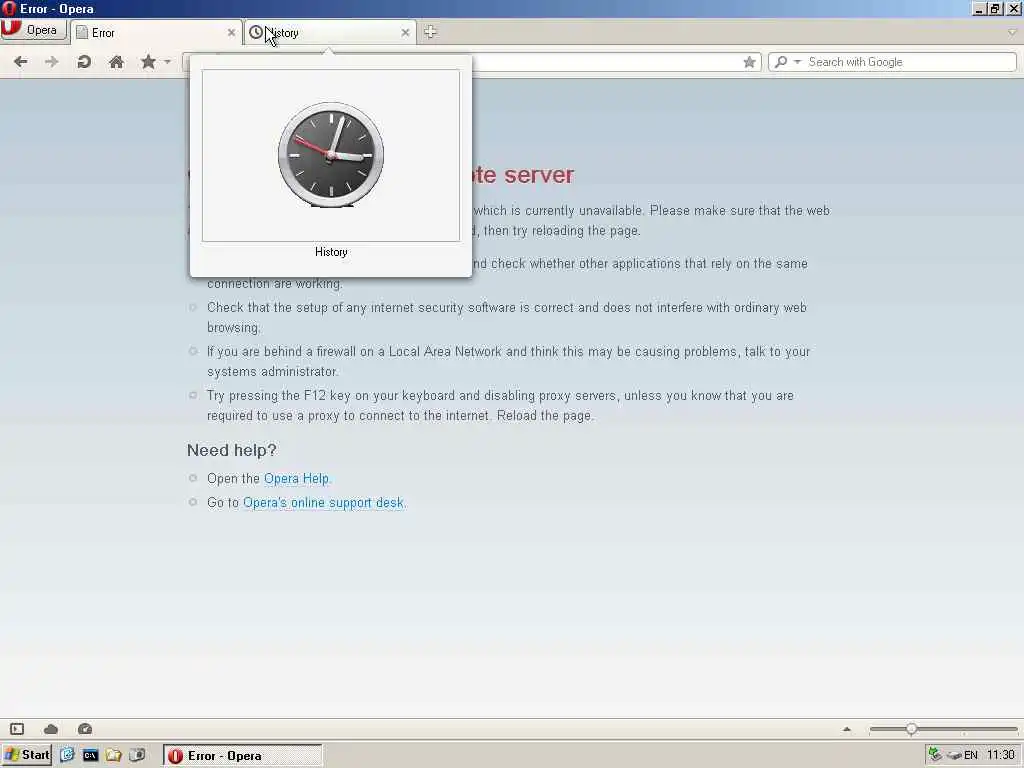Open closed tabs trash dropdown
This screenshot has height=768, width=1024.
point(1012,32)
